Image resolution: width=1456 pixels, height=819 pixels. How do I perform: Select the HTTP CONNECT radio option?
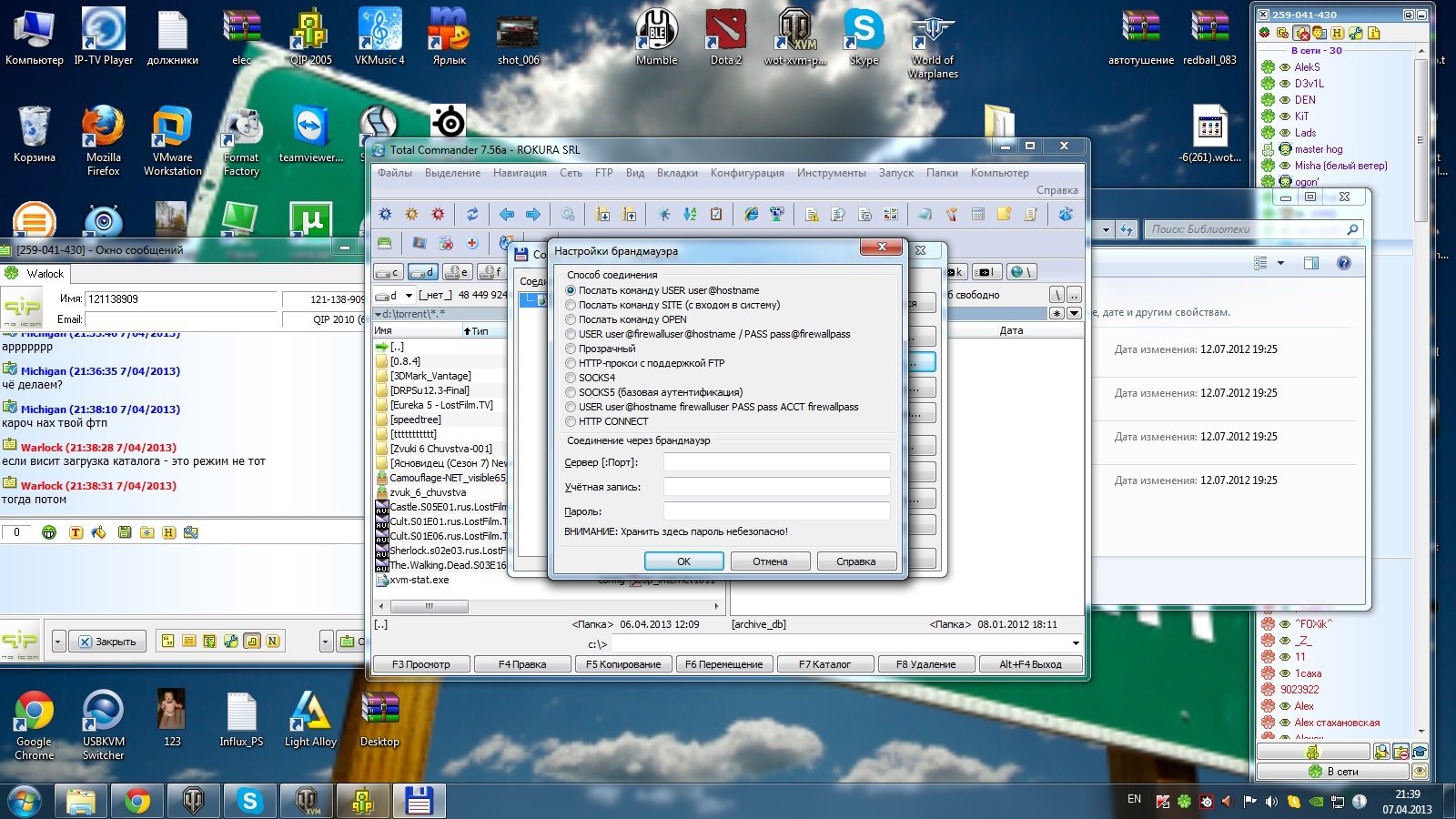tap(571, 421)
